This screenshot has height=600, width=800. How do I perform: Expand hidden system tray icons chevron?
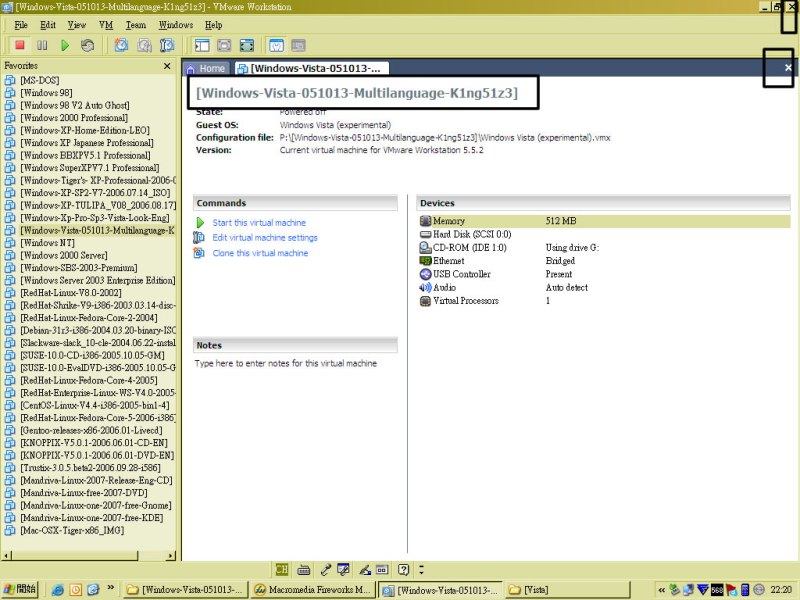tap(661, 590)
